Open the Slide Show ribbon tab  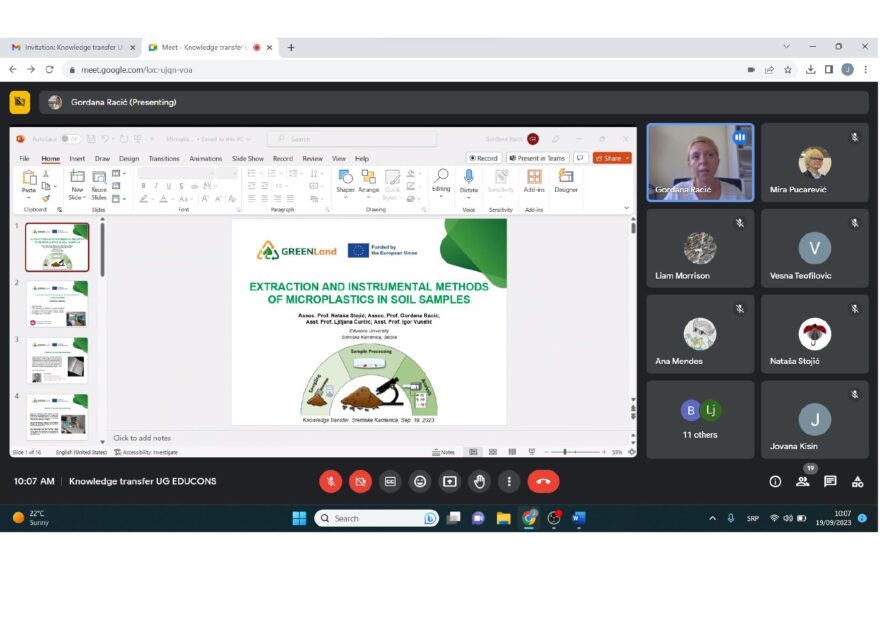coord(248,159)
